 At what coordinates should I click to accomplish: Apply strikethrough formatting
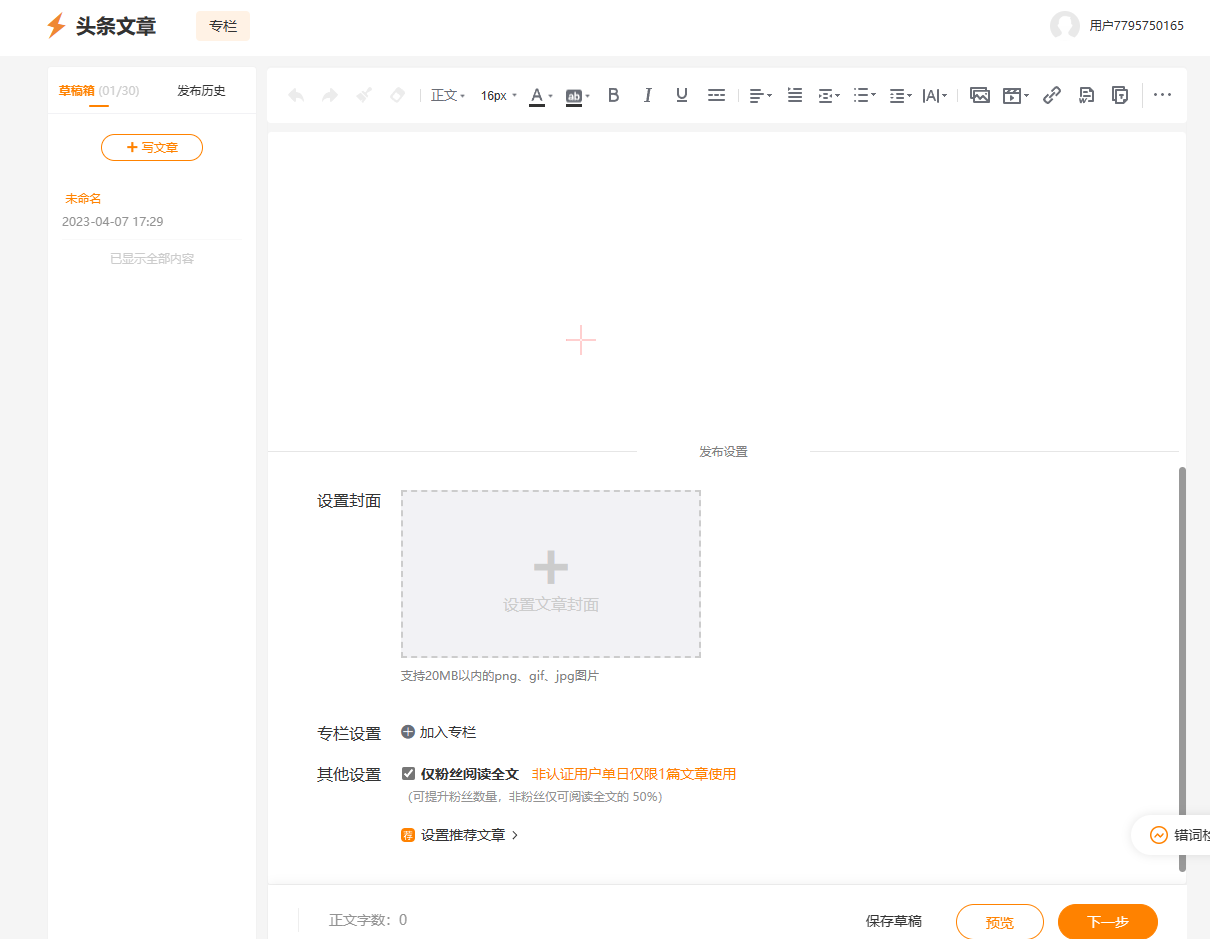tap(716, 95)
